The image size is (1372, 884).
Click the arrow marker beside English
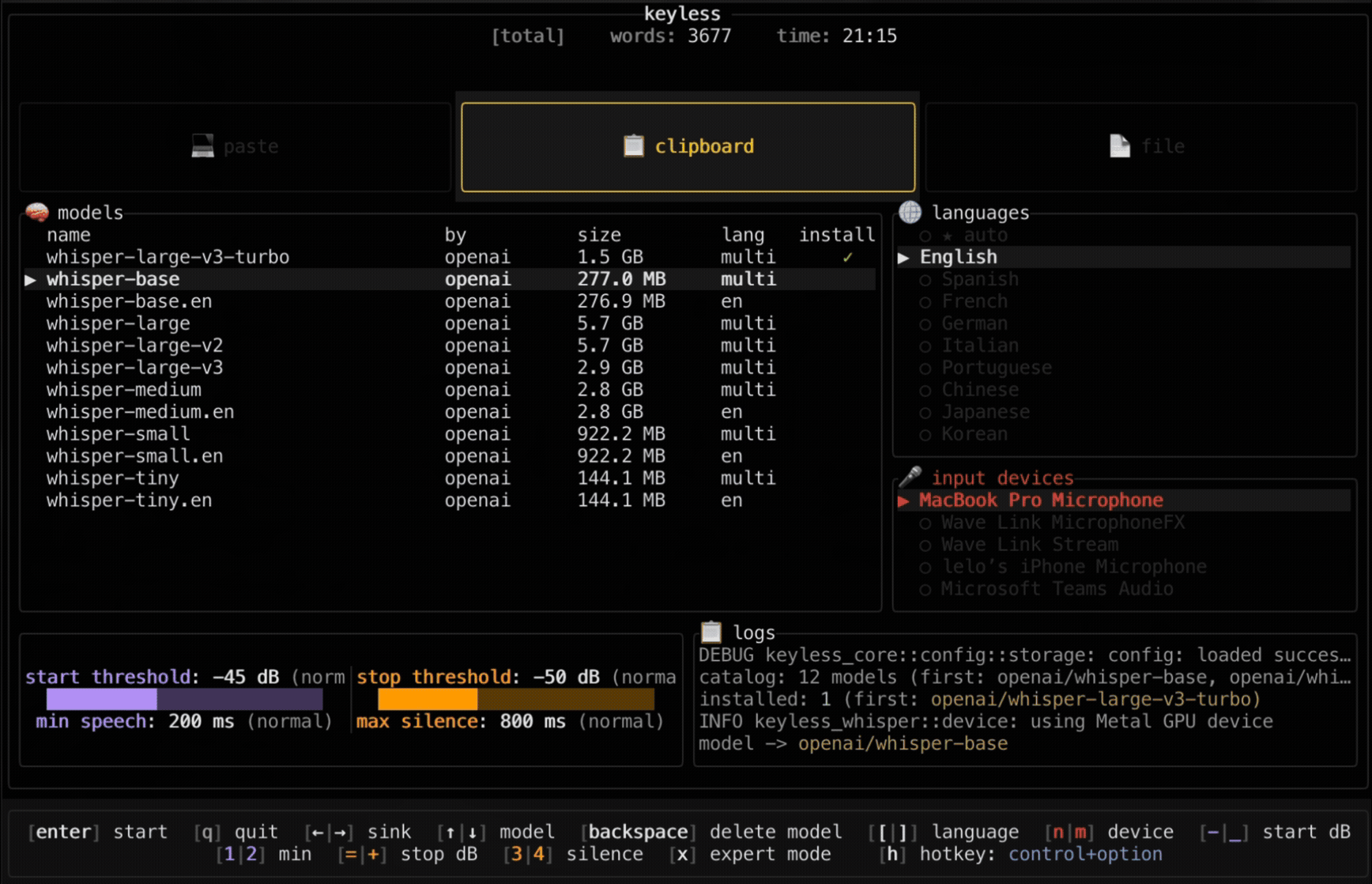tap(903, 258)
